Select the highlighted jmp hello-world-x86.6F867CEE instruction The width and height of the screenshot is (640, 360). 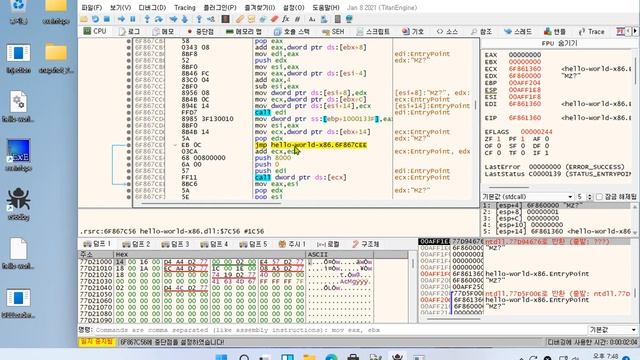click(311, 145)
